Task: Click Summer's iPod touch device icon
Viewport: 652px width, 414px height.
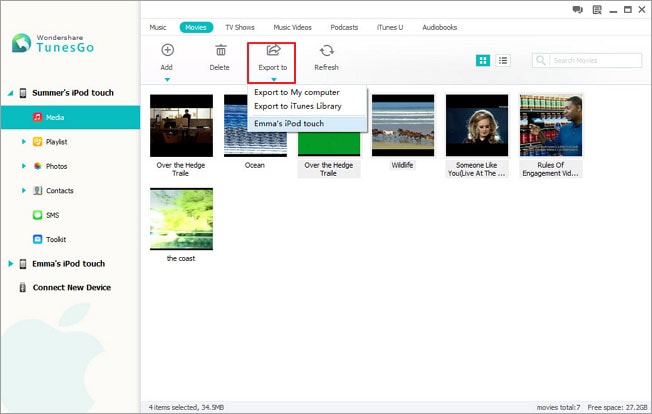Action: click(23, 93)
